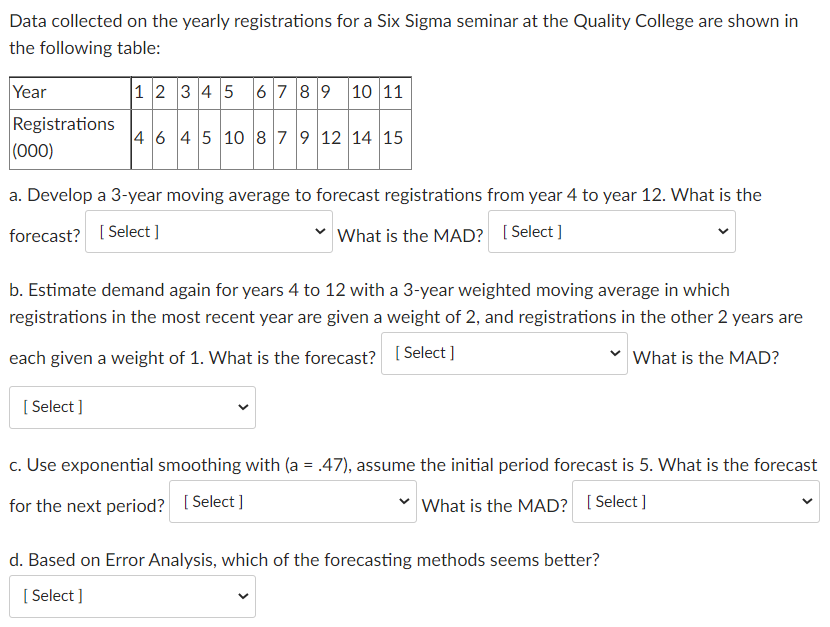Click the chevron on part a forecast selector
Image resolution: width=830 pixels, height=627 pixels.
[x=319, y=231]
